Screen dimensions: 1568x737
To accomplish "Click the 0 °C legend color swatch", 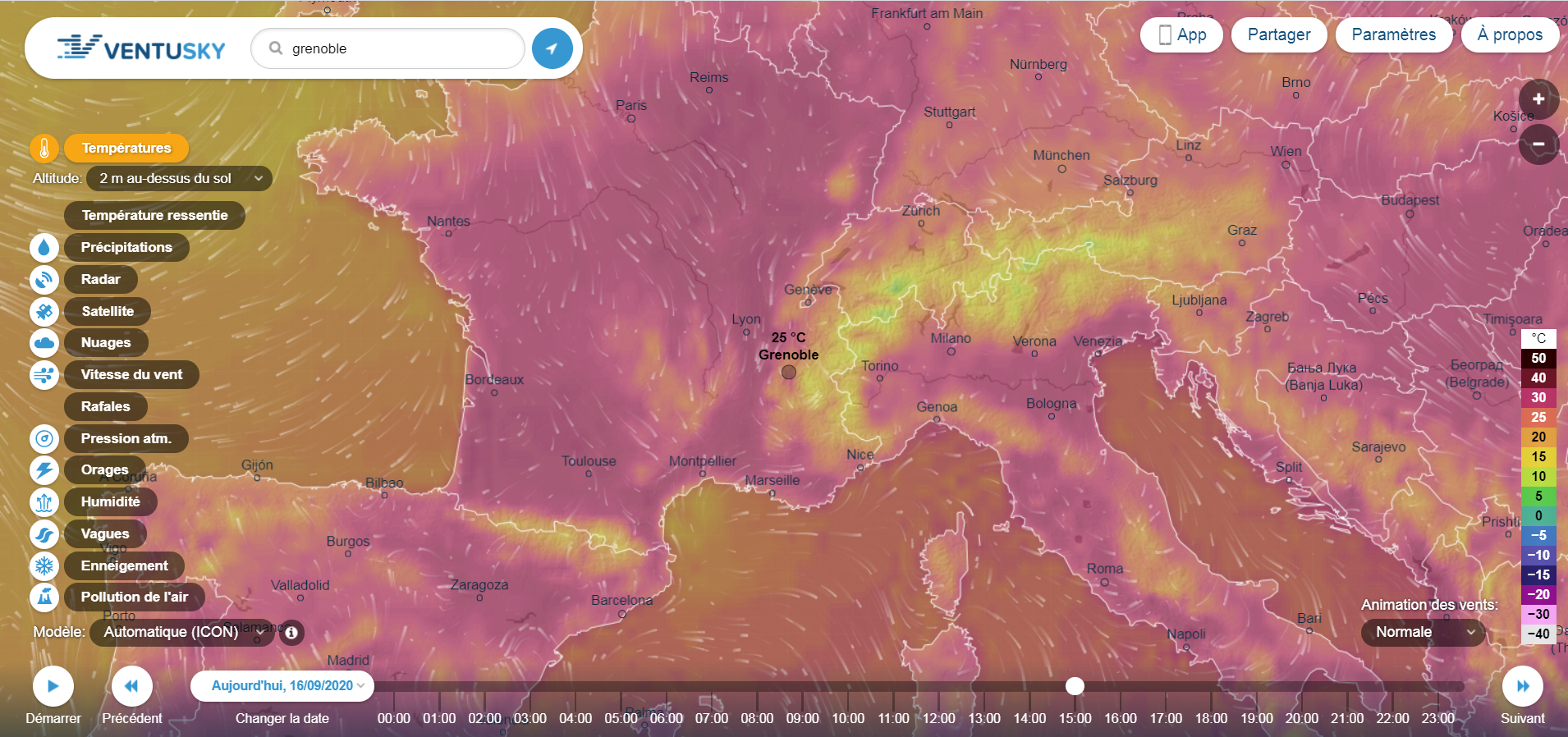I will [1538, 515].
